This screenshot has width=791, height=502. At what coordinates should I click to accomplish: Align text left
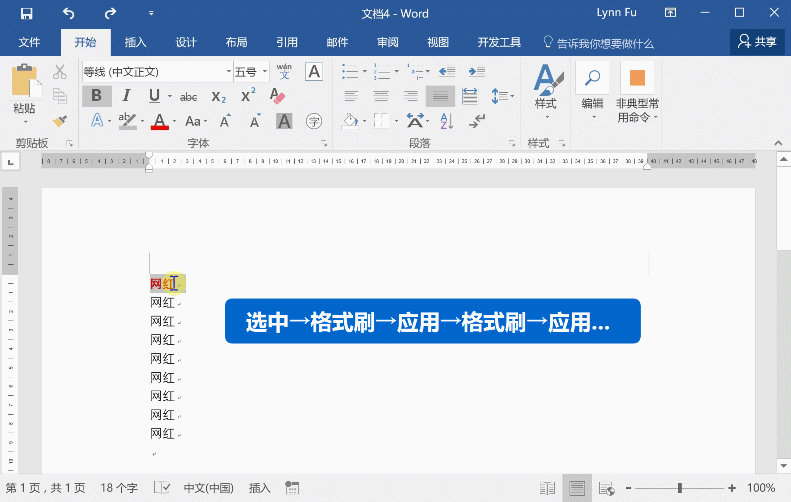click(x=351, y=96)
